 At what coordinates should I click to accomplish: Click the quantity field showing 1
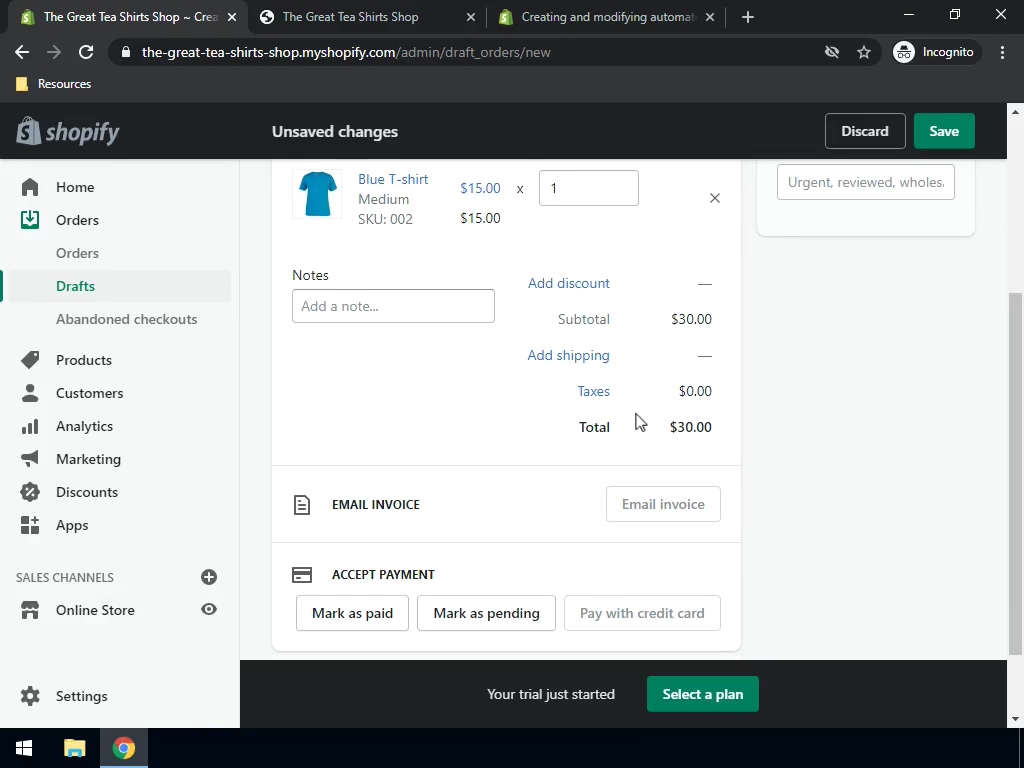(588, 188)
